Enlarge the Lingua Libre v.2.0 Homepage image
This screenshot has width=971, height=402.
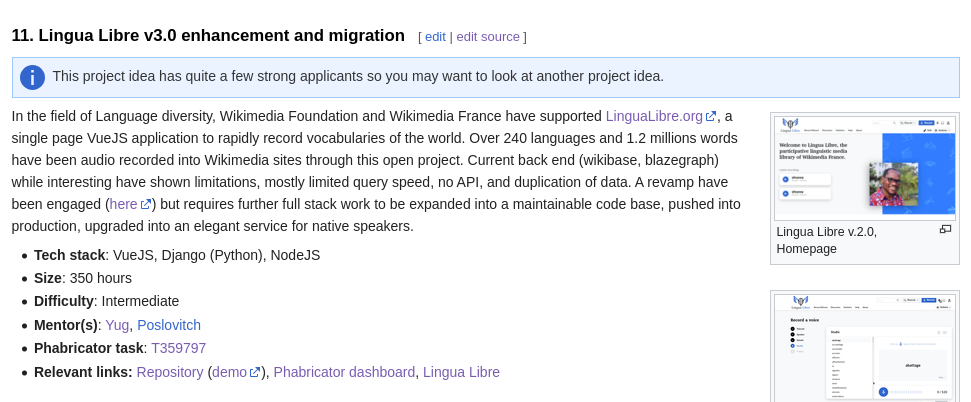tap(945, 229)
